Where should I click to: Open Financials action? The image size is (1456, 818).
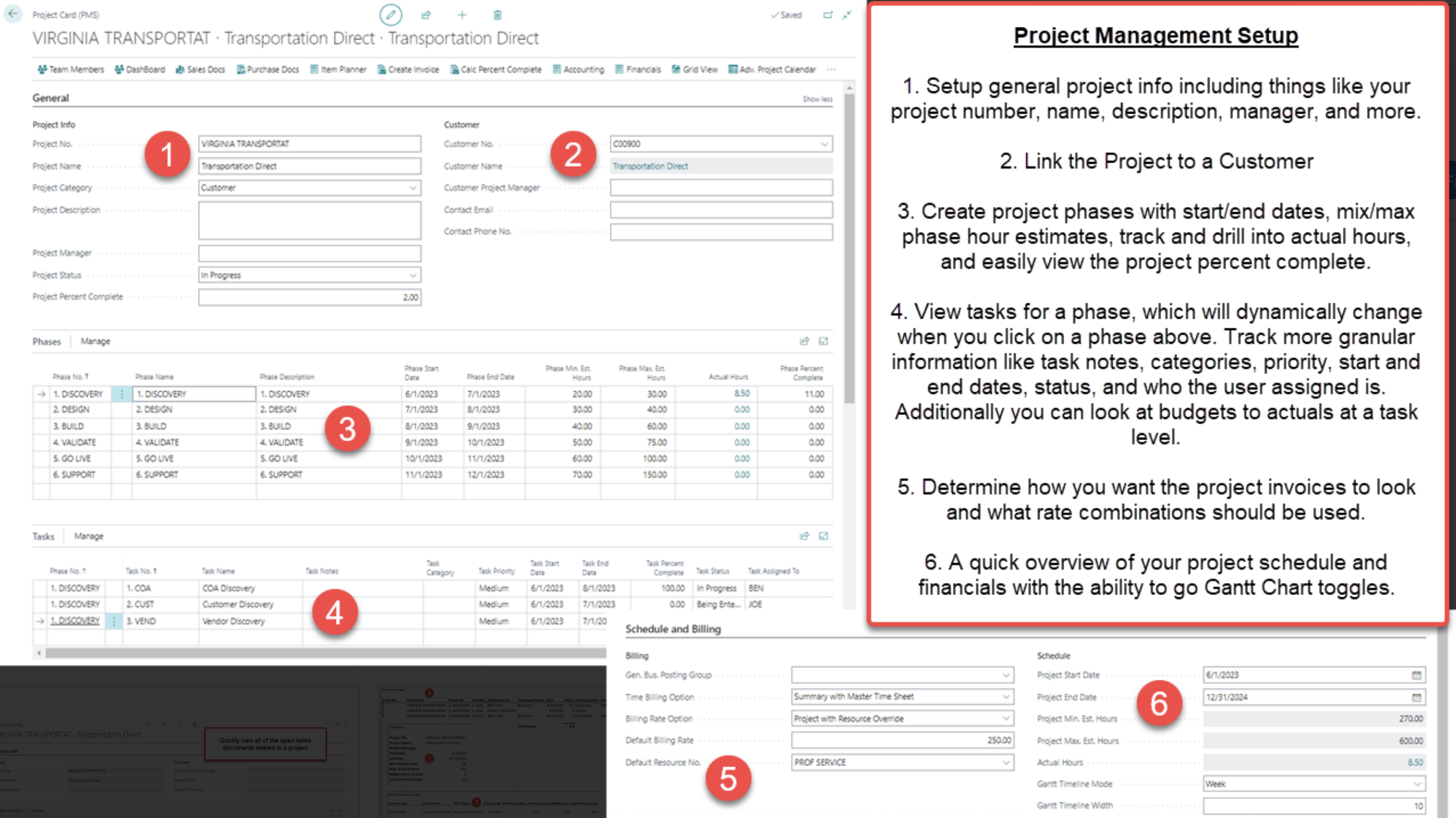[638, 69]
